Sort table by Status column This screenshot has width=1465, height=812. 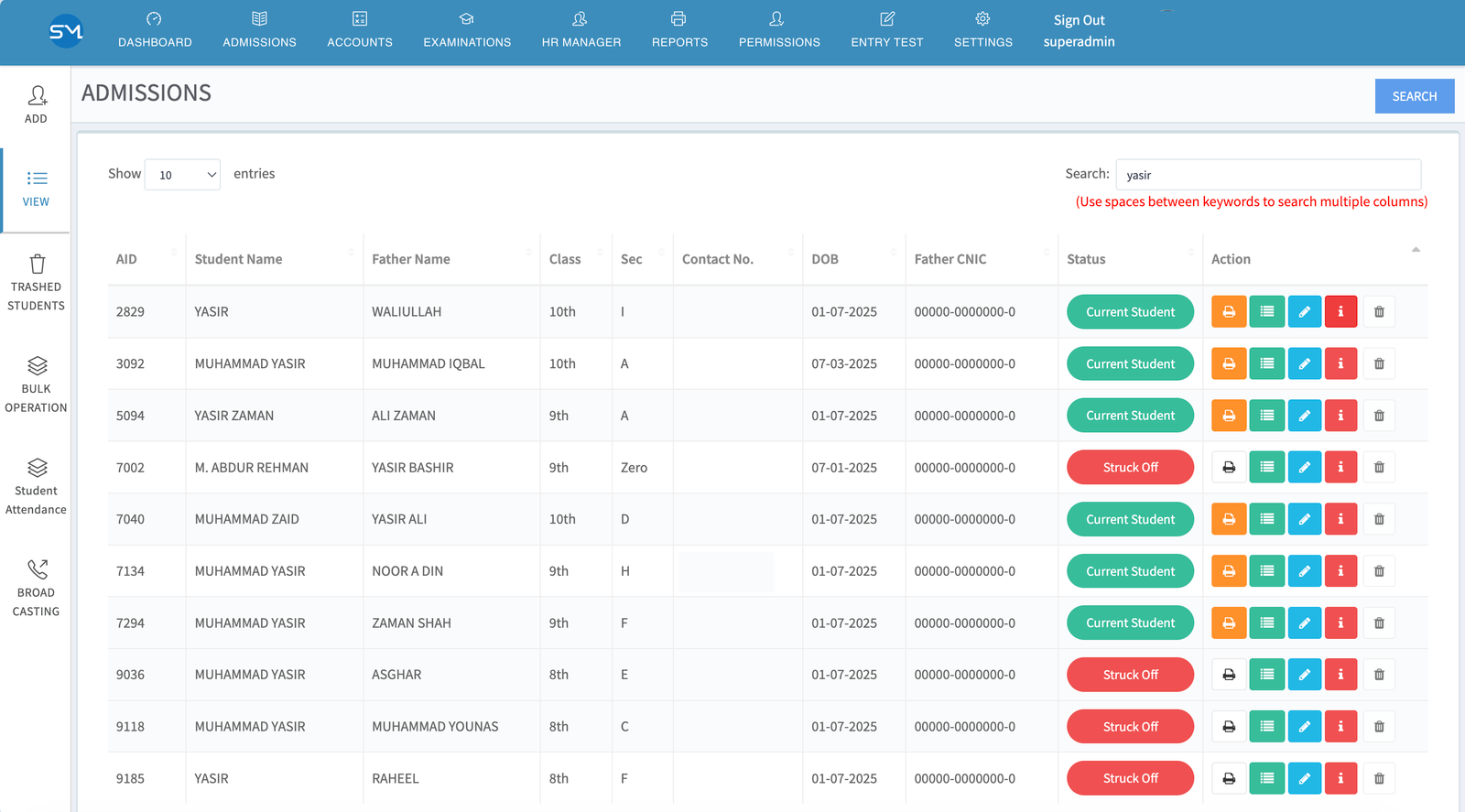(x=1131, y=259)
